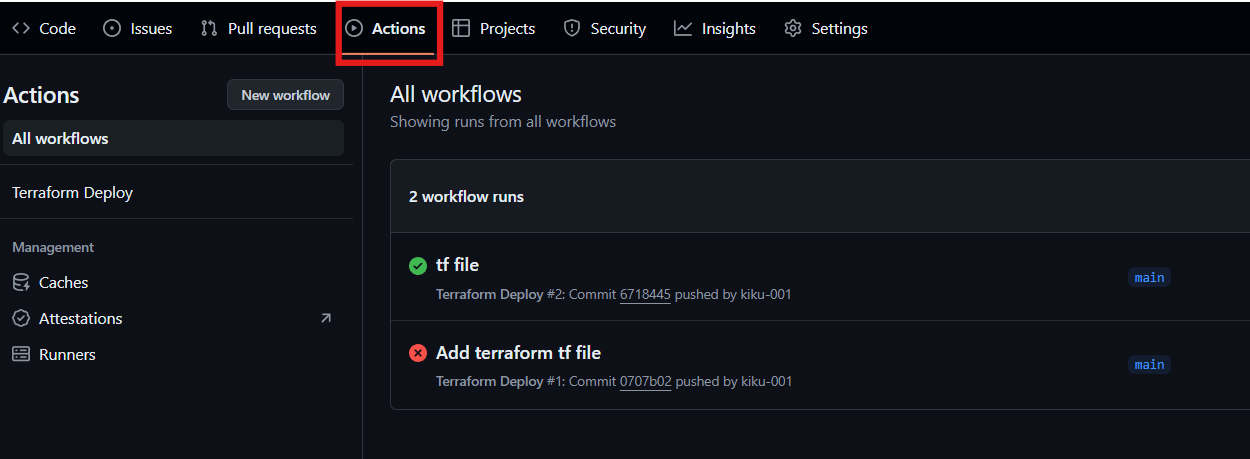Click 'Terraform Deploy #2' run label
1250x459 pixels.
[500, 295]
